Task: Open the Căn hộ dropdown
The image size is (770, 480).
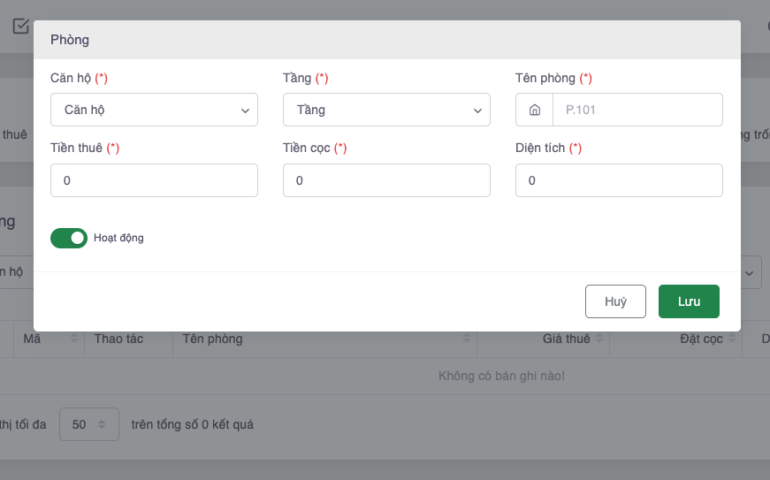Action: click(154, 110)
